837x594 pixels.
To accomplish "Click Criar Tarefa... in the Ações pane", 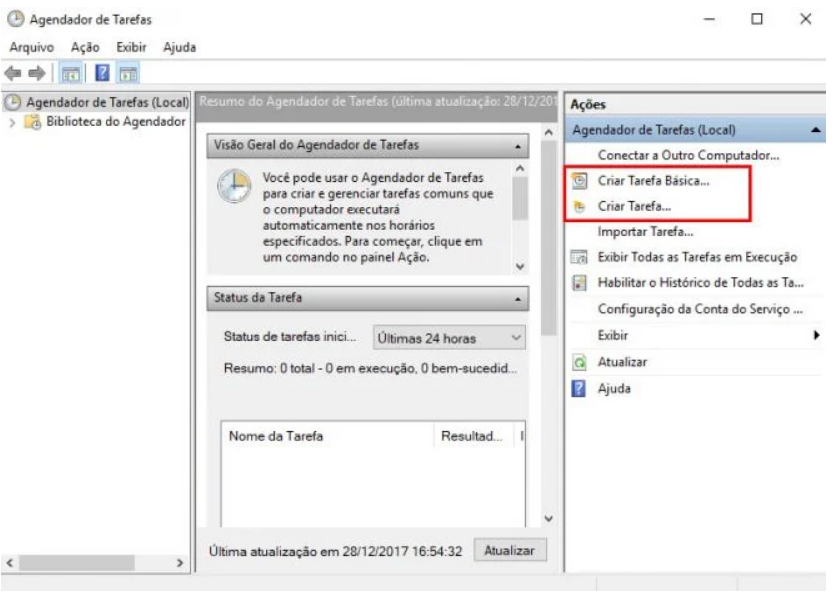I will [x=634, y=207].
